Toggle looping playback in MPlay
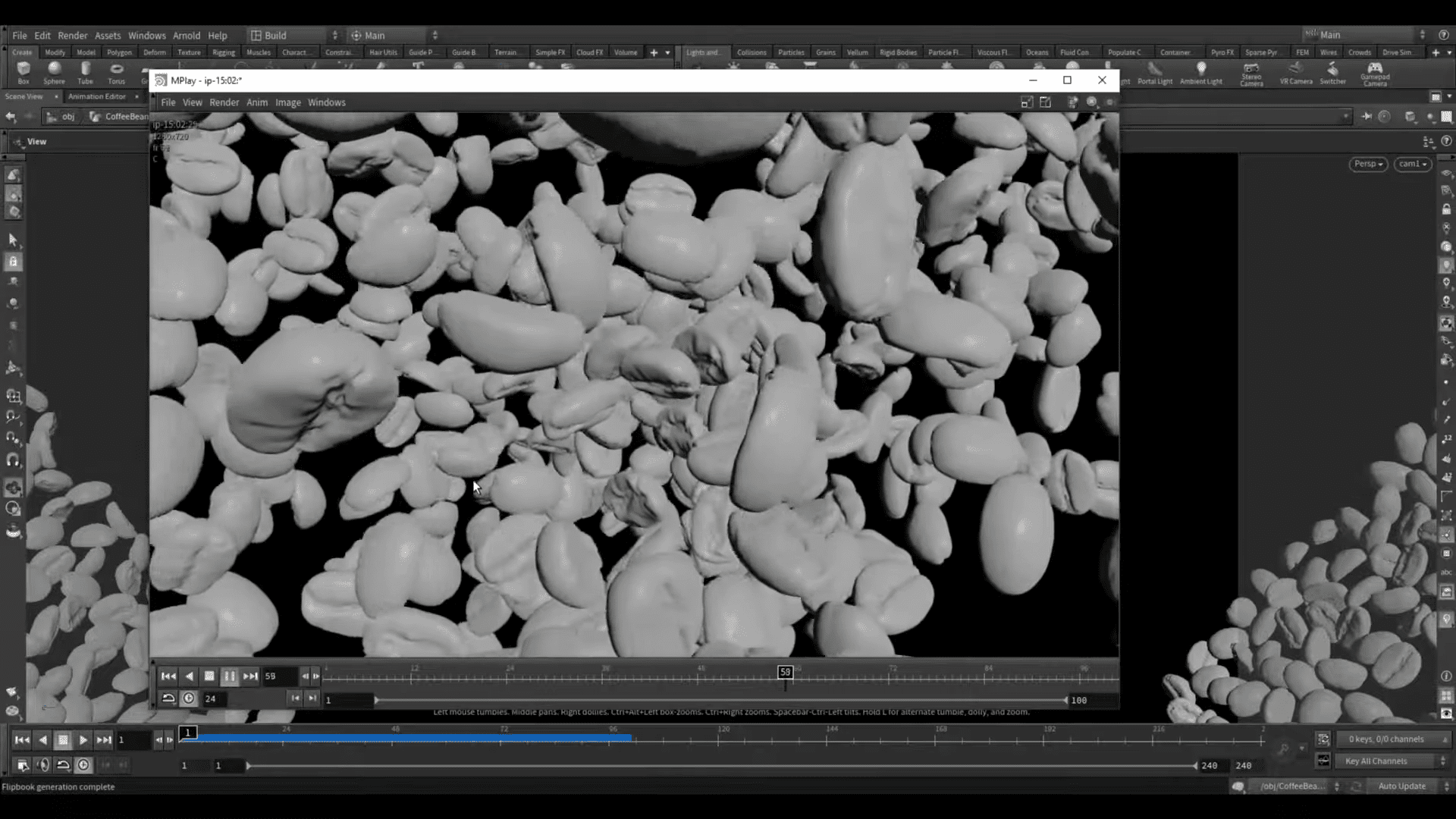The height and width of the screenshot is (819, 1456). pos(168,698)
